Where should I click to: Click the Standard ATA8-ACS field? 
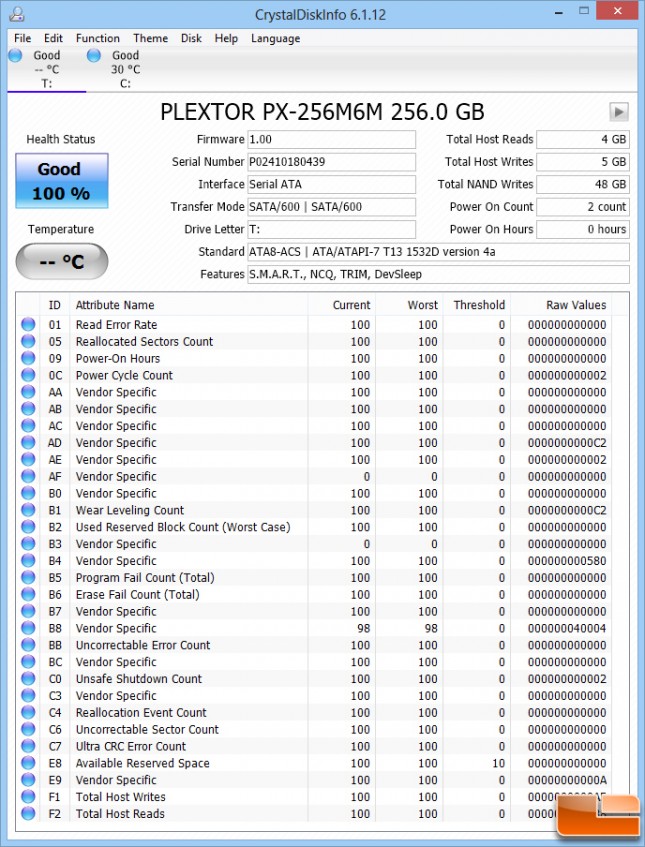[438, 252]
